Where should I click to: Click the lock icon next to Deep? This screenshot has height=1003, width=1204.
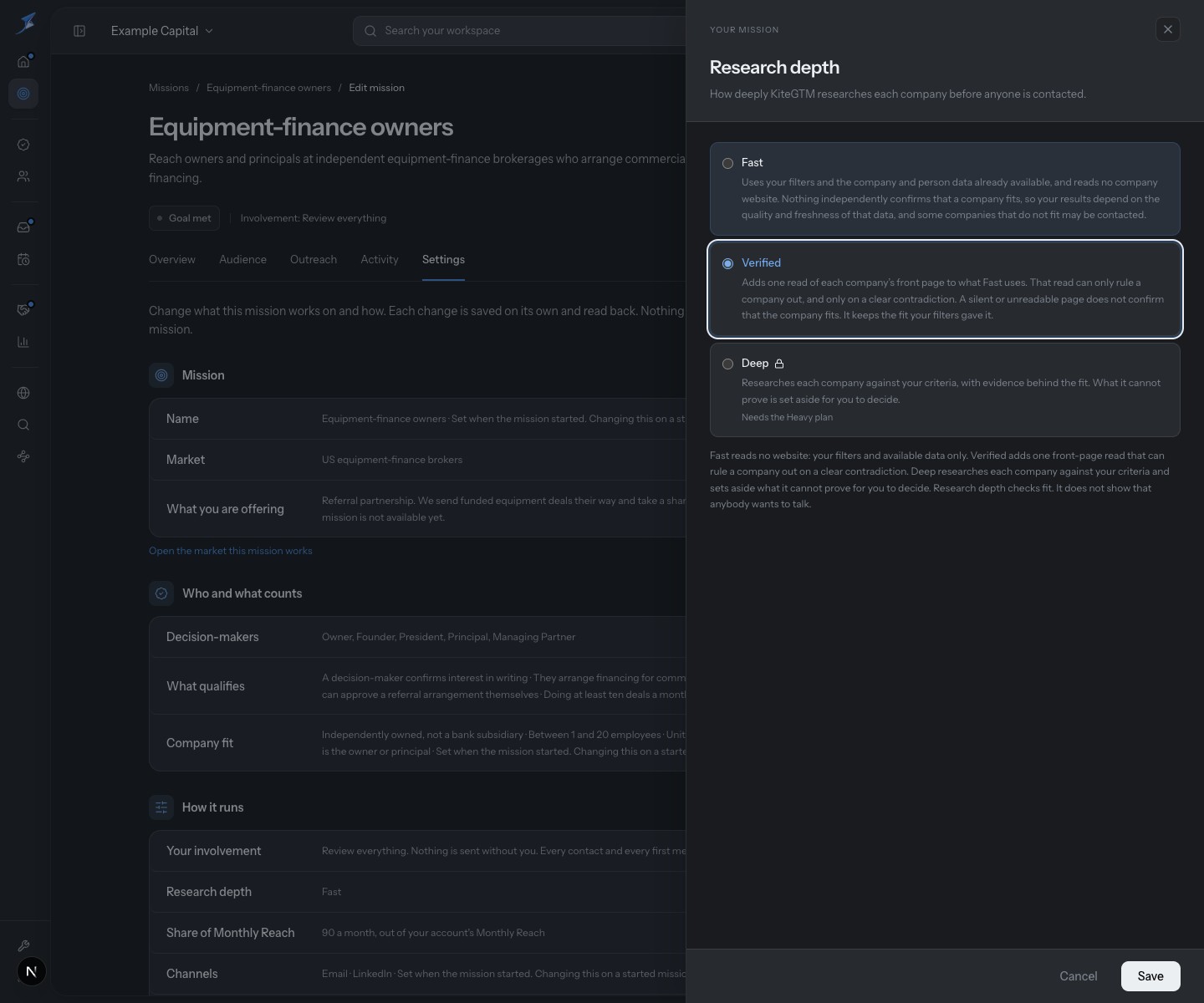(x=779, y=364)
